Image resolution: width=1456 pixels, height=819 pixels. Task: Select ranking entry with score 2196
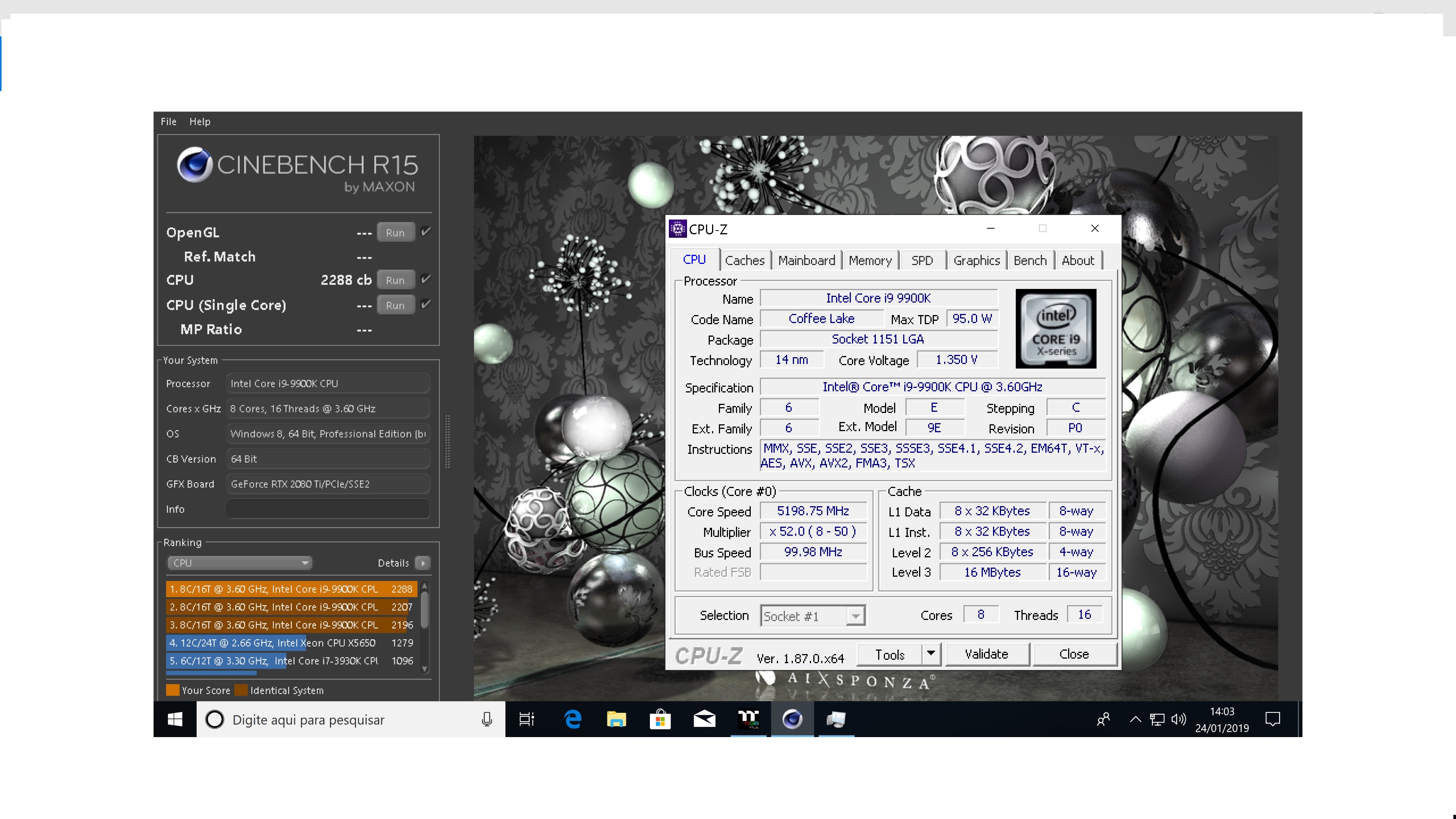coord(292,624)
